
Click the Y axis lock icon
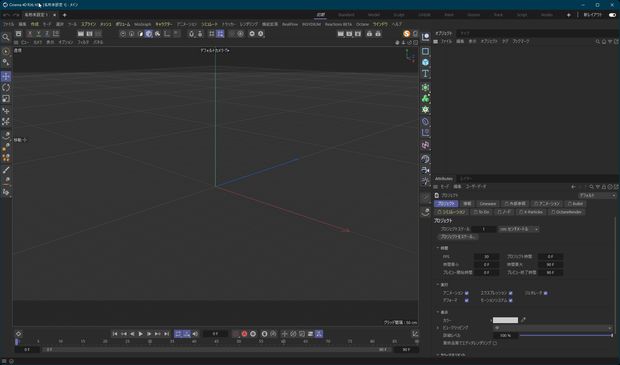tap(38, 34)
